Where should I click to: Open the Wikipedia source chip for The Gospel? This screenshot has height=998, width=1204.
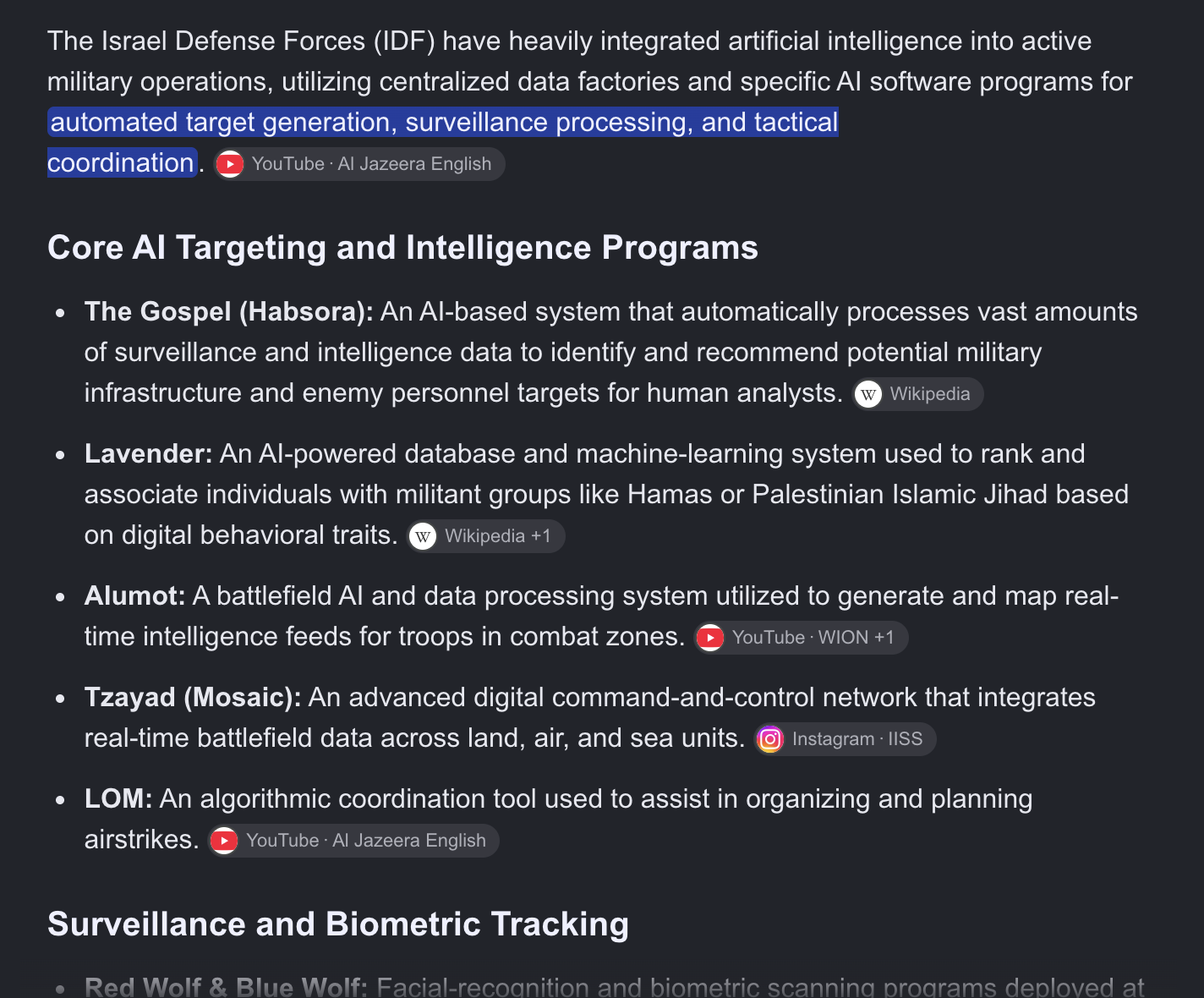[918, 394]
